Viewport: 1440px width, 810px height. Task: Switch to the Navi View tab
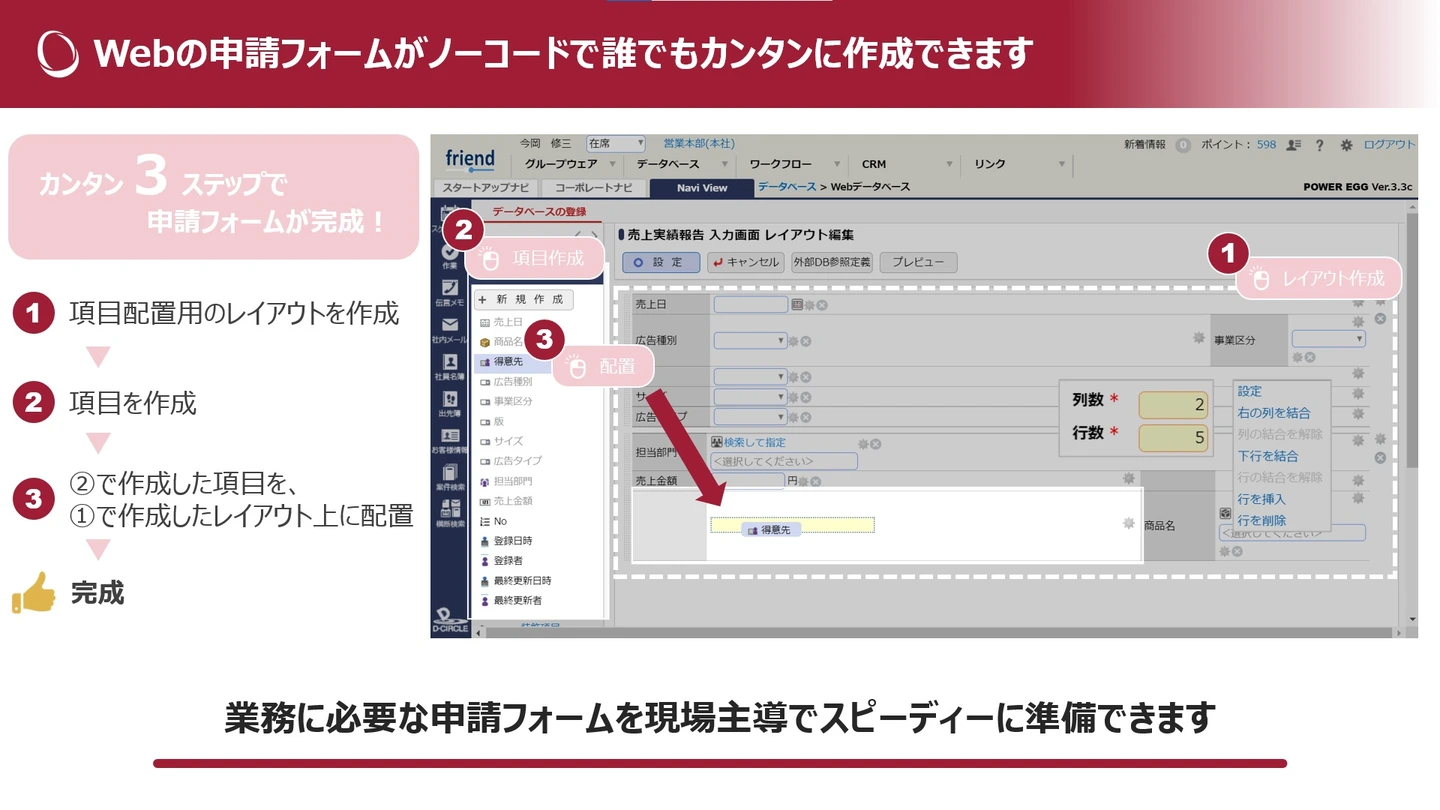tap(700, 187)
